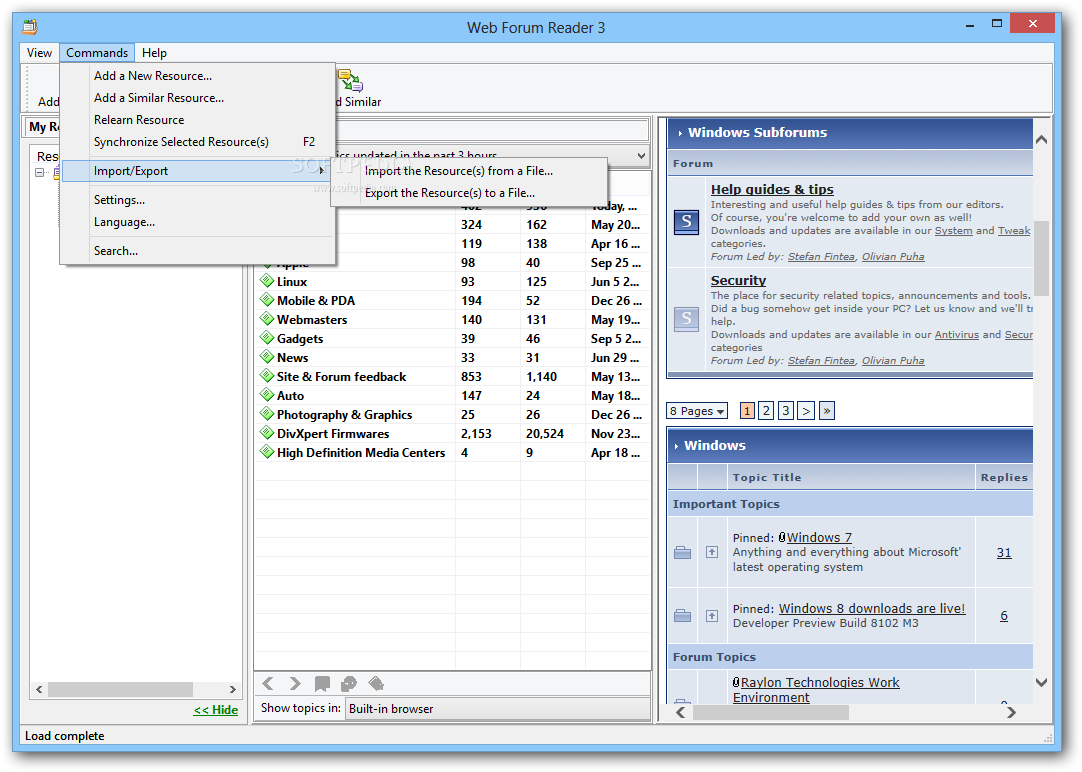Click the Windows Subforums header arrow
Screen dimensions: 1082x772
680,133
